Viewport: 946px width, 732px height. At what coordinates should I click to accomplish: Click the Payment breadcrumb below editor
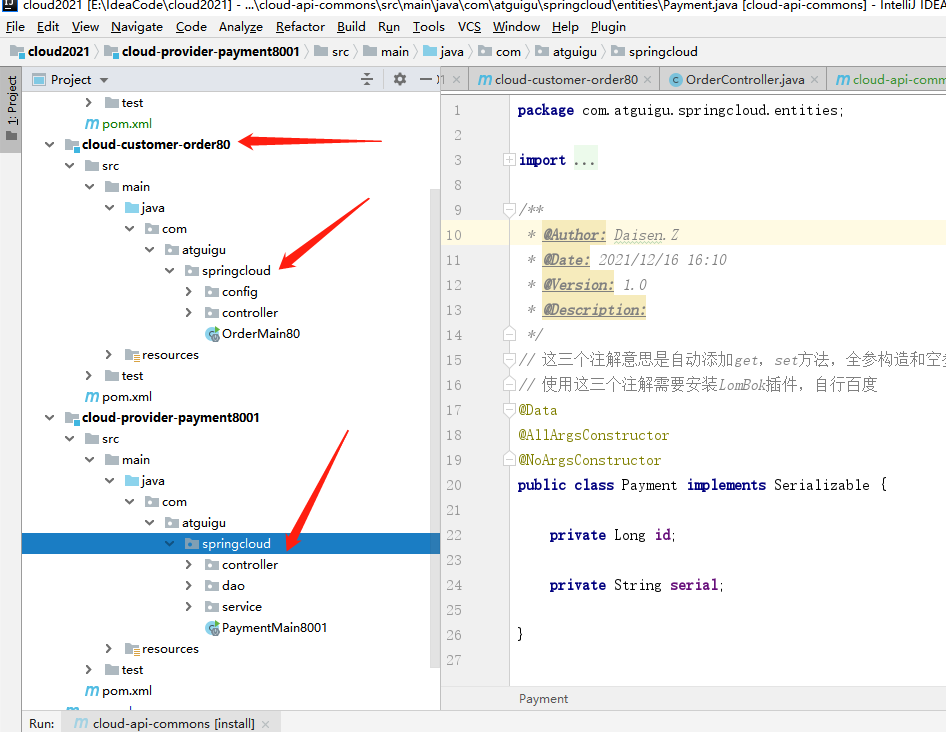point(543,699)
